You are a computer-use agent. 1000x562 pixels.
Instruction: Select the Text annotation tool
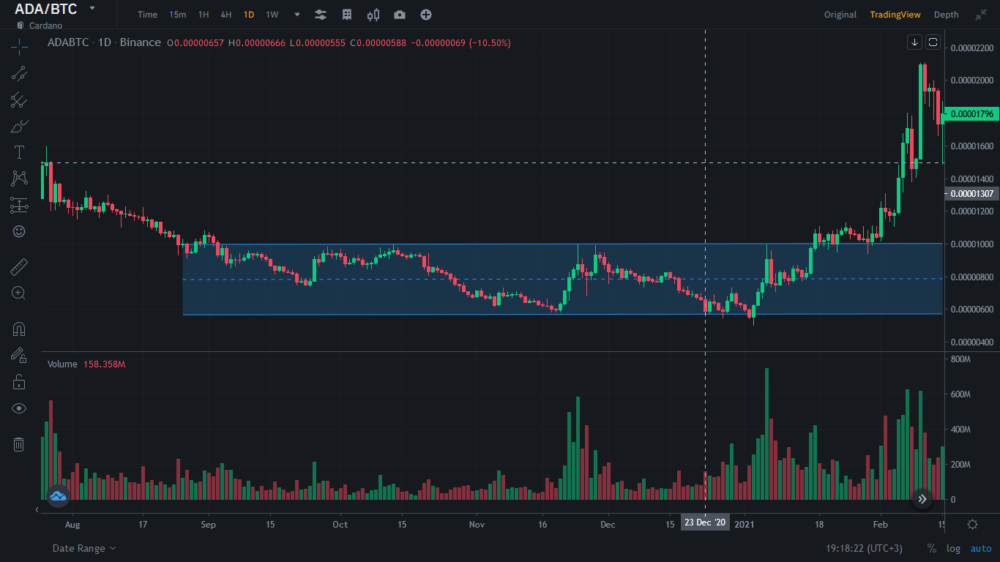pyautogui.click(x=18, y=152)
